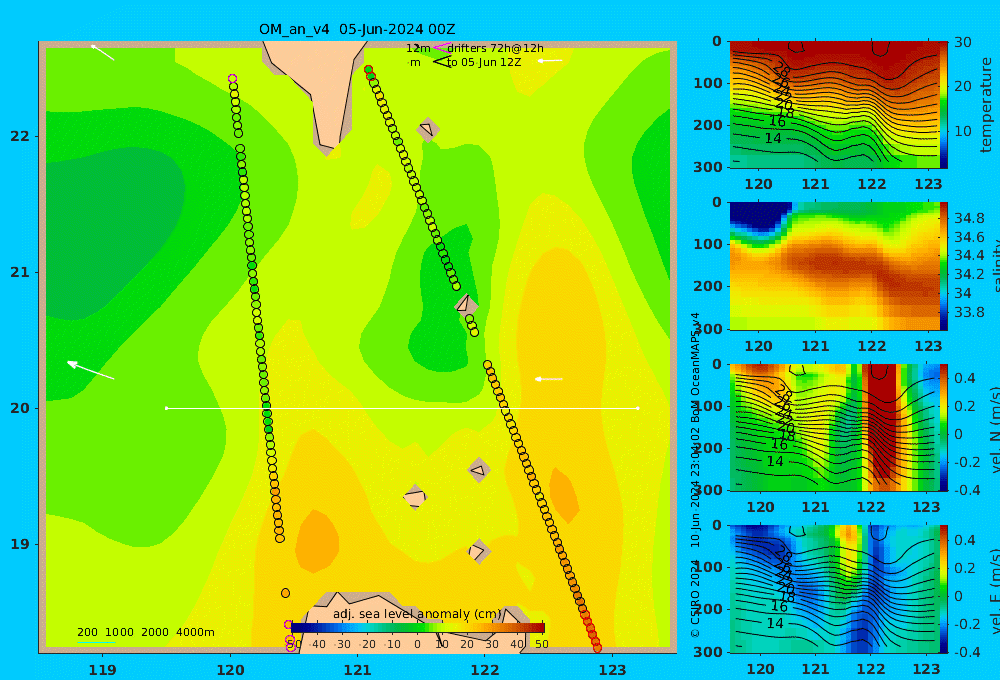Click the longitude 122 tick under the map
Screen dimensions: 1000x680
coord(485,670)
